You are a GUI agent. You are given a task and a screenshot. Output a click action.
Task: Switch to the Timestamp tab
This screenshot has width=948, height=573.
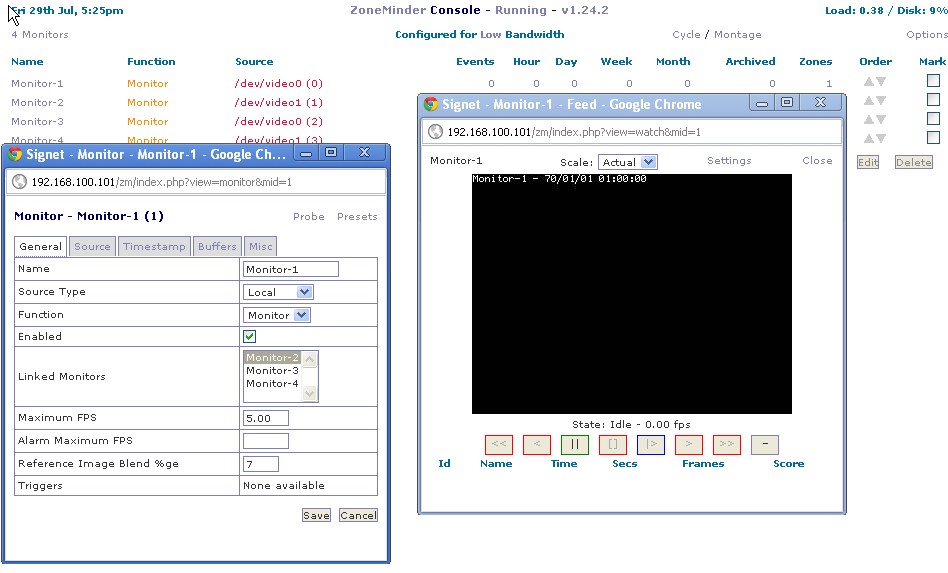154,247
